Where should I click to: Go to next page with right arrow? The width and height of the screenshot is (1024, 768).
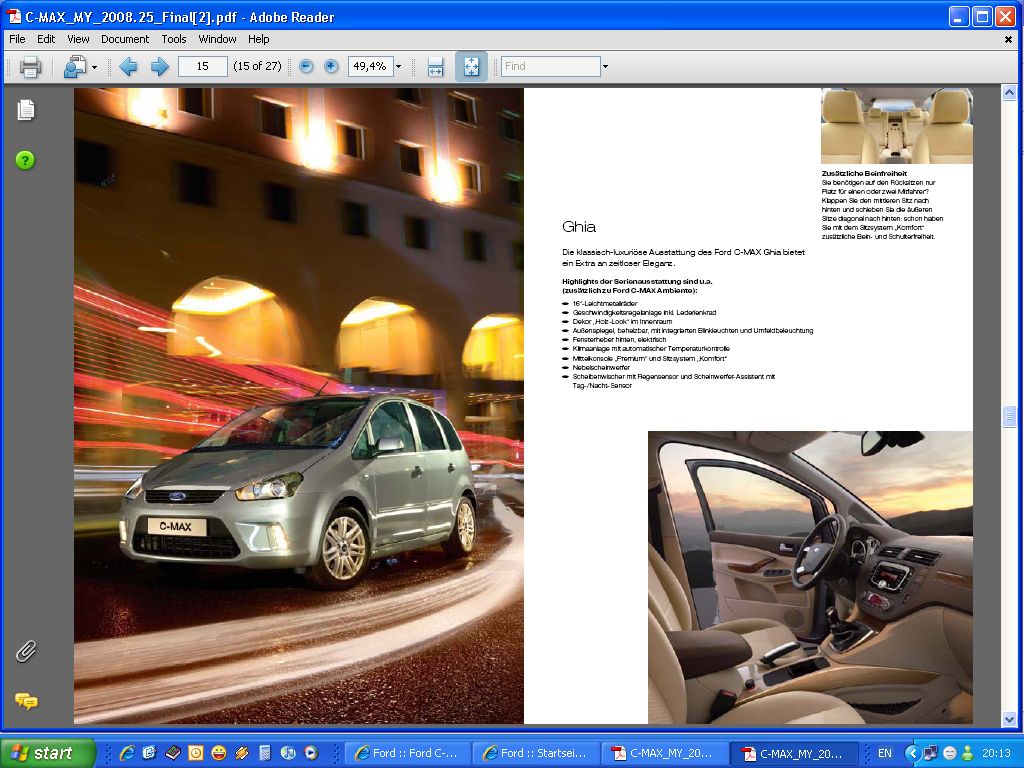[159, 67]
